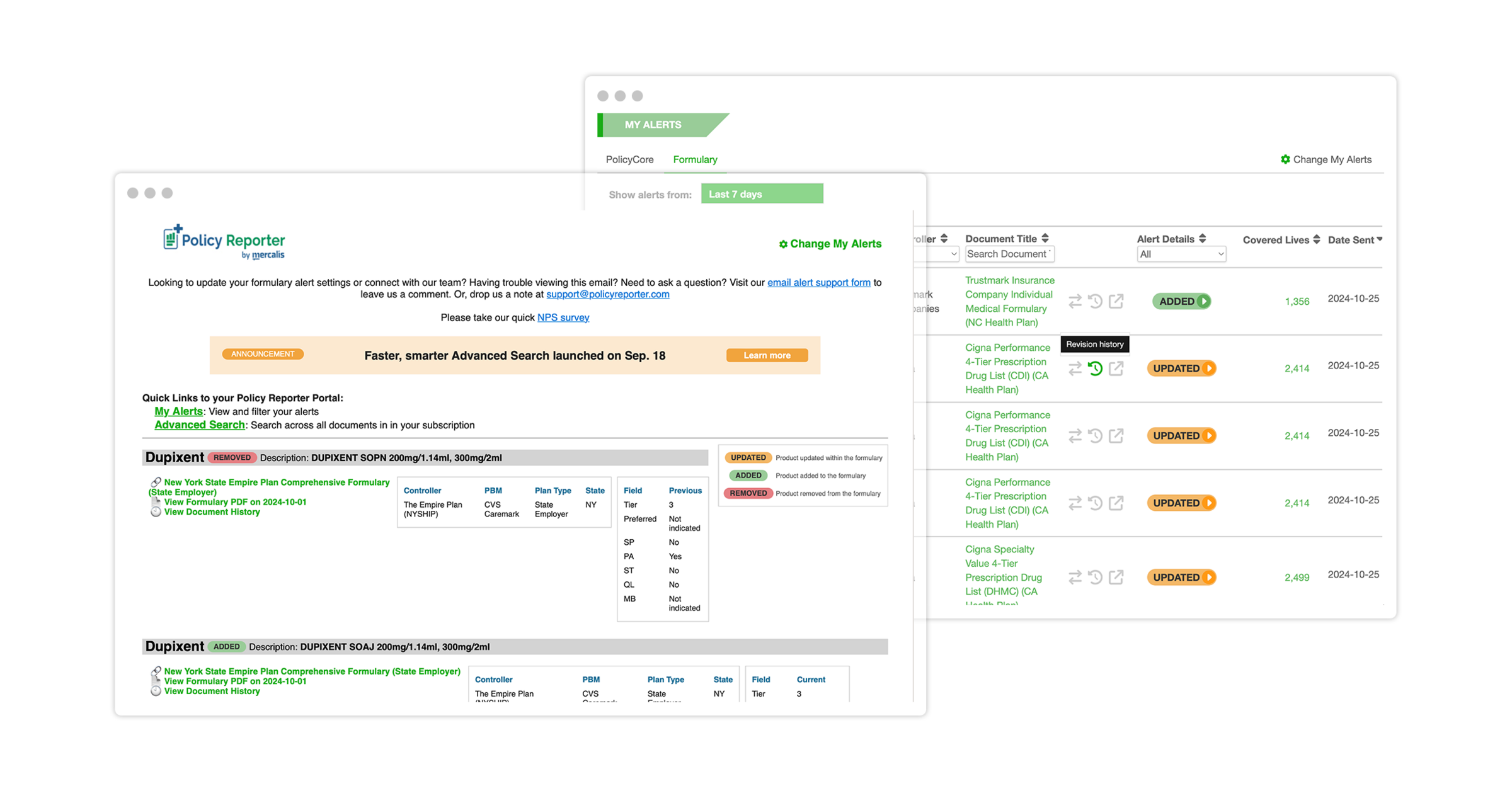Open the Alert Details 'All' dropdown
Screen dimensions: 1512x793
(1181, 254)
